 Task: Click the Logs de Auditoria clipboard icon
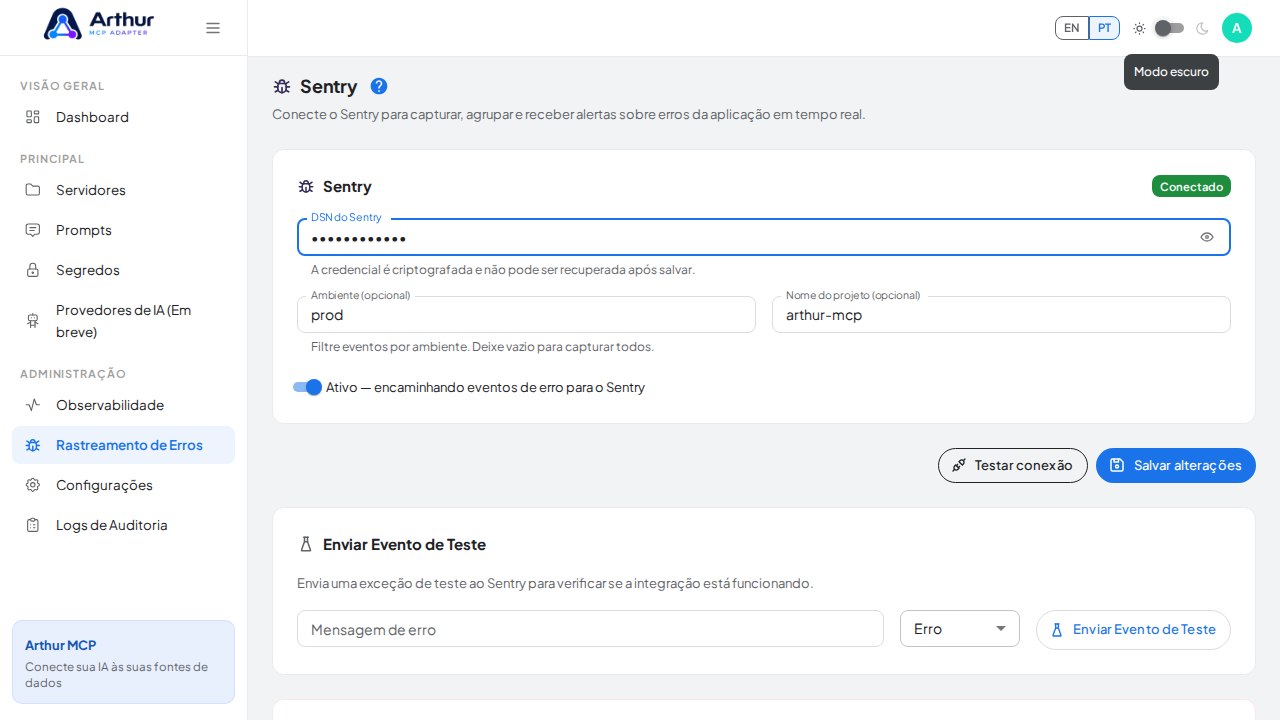tap(33, 525)
